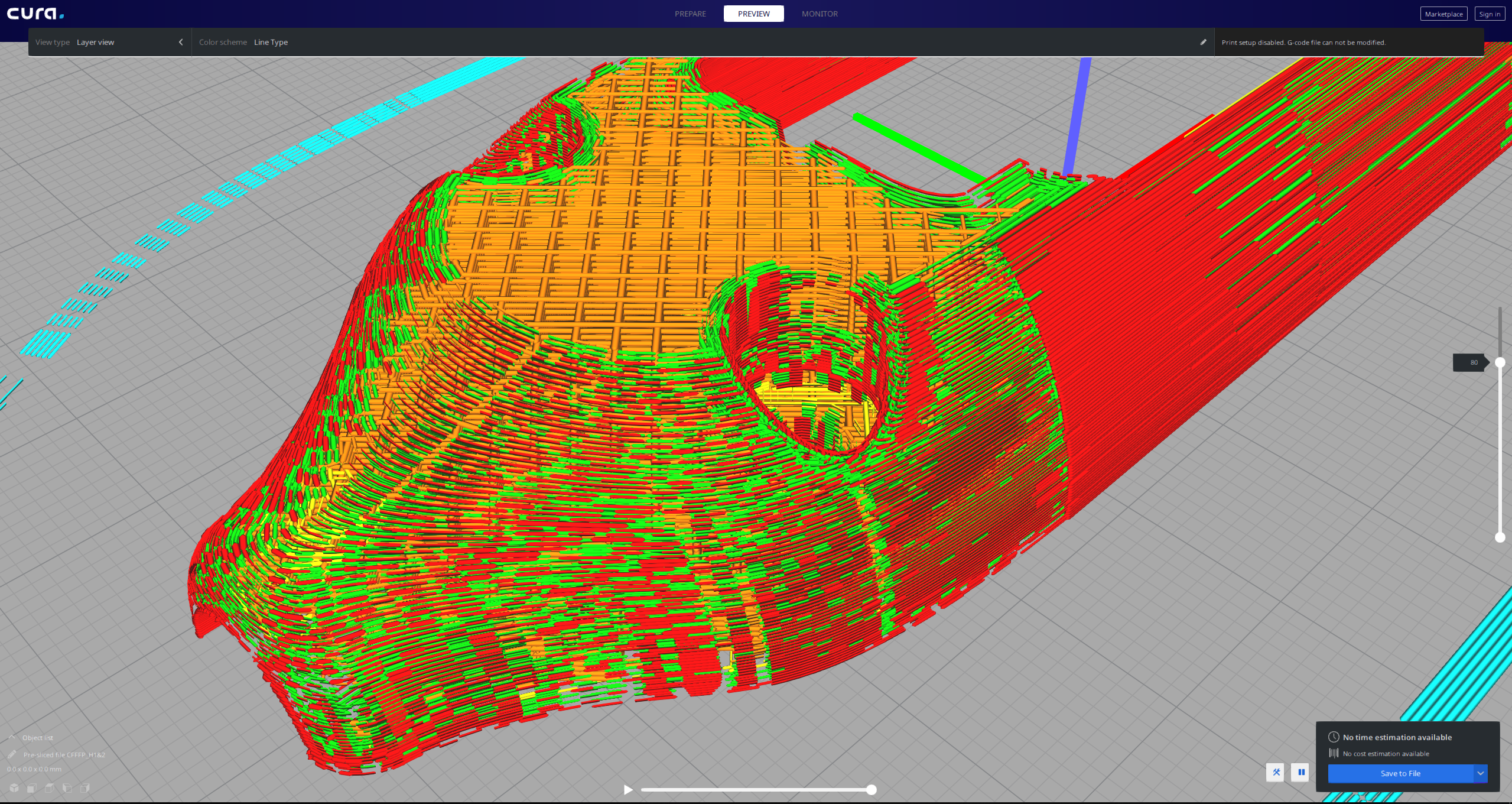Image resolution: width=1512 pixels, height=804 pixels.
Task: Open the Color scheme Line Type selector
Action: [x=271, y=42]
